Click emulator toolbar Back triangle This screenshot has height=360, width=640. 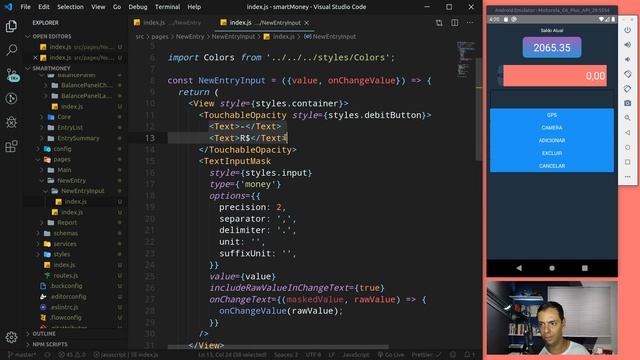point(628,133)
